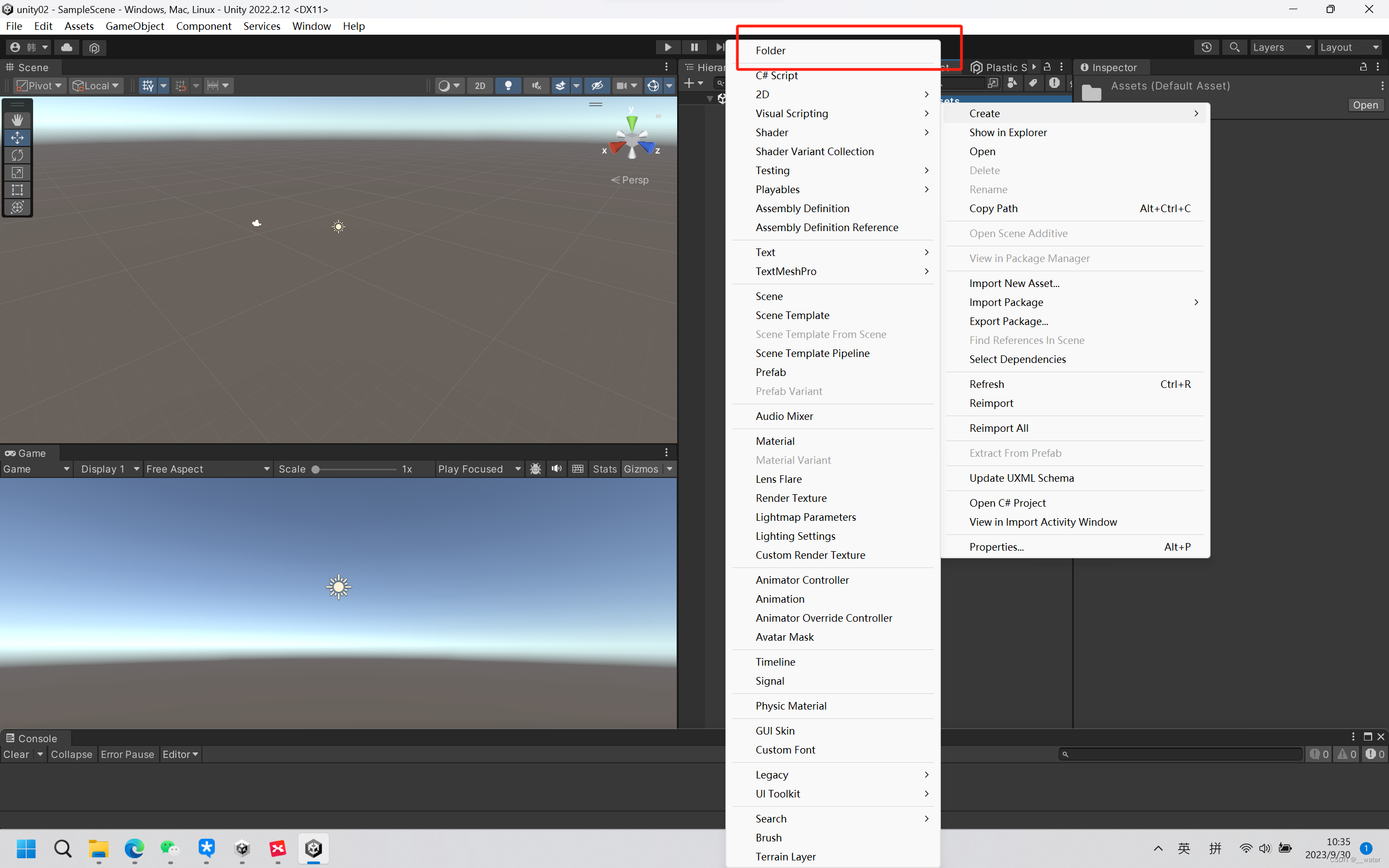The image size is (1389, 868).
Task: Open the Free Aspect dropdown
Action: pos(207,468)
